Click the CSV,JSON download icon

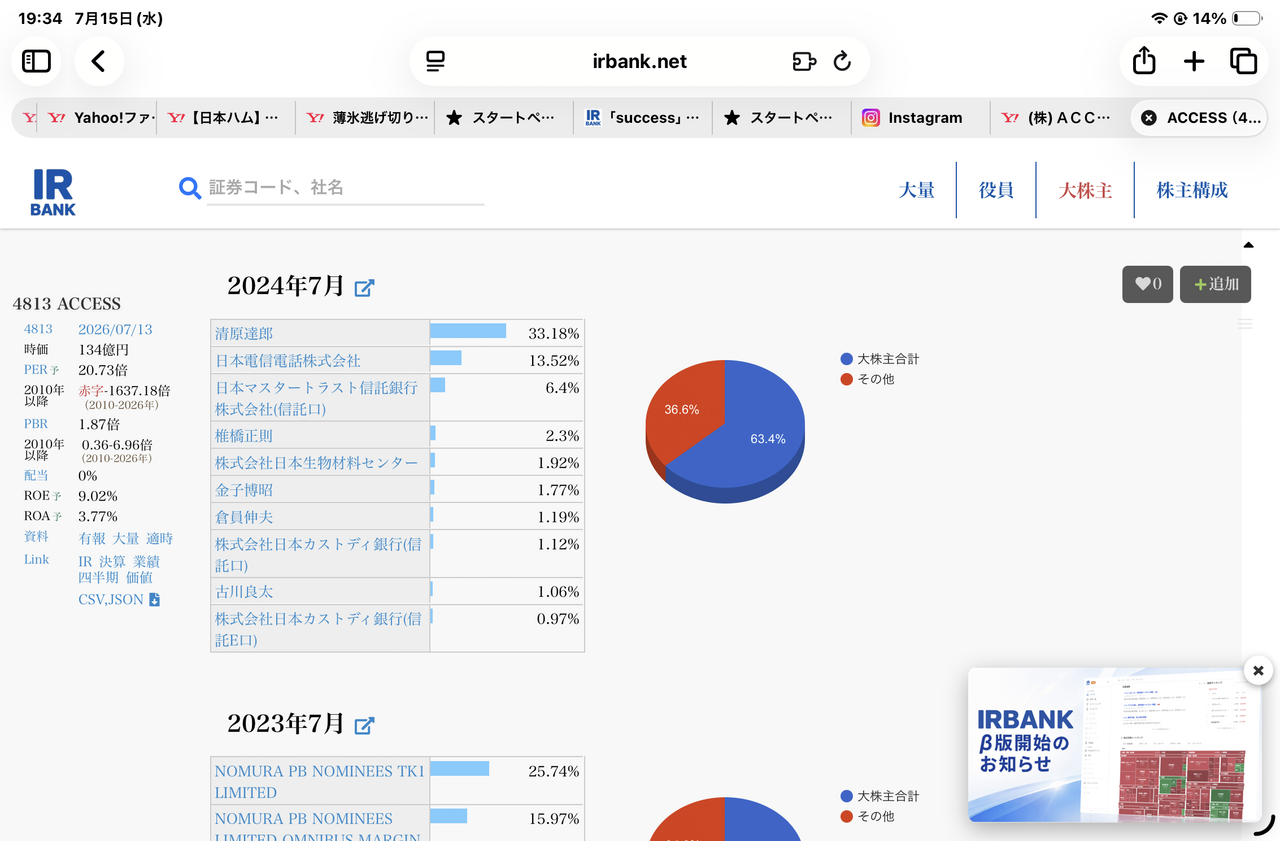point(154,600)
